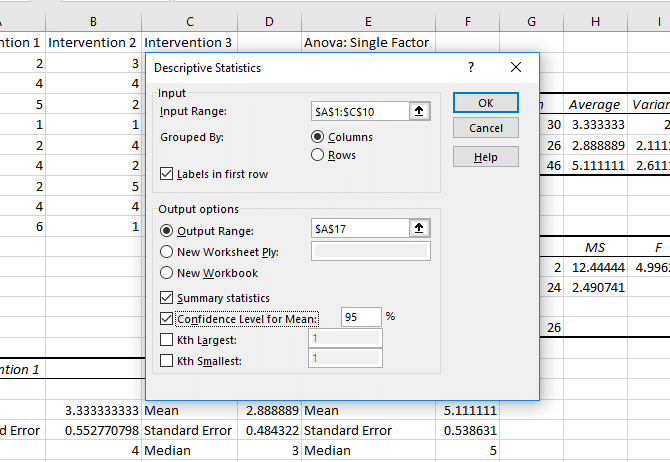Select New Workbook output option
The height and width of the screenshot is (462, 670).
167,273
